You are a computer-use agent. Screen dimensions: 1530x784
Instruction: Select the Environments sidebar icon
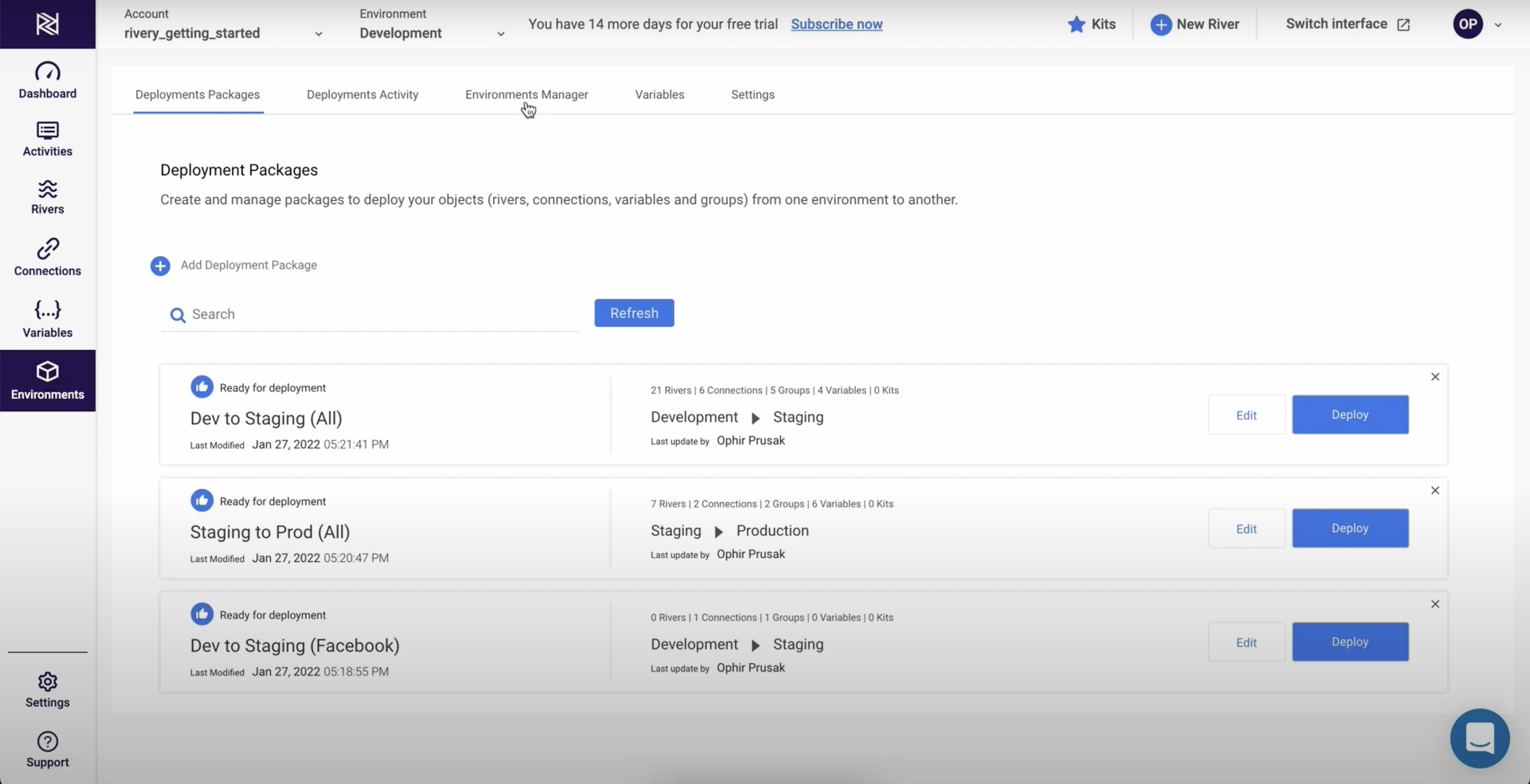pos(47,380)
